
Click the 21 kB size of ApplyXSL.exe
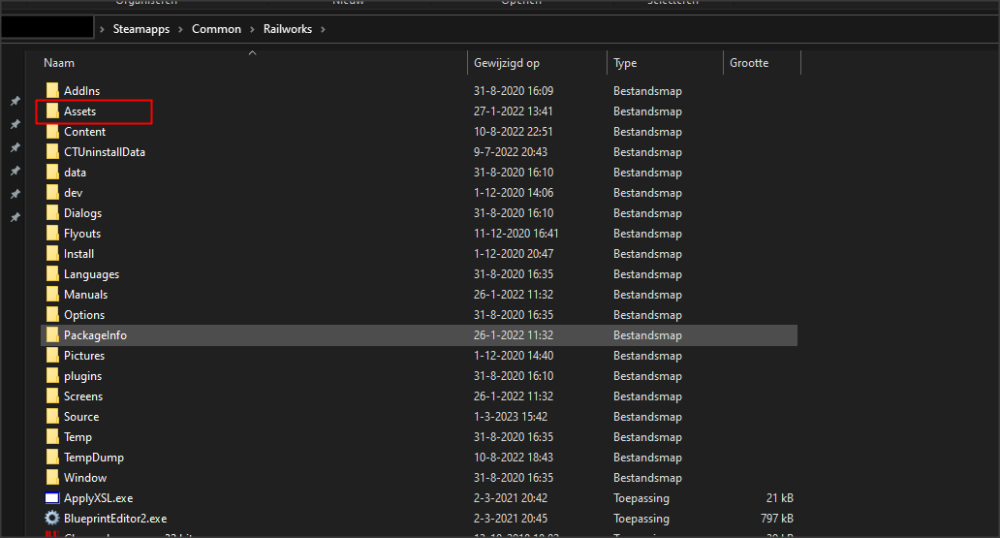click(x=779, y=498)
